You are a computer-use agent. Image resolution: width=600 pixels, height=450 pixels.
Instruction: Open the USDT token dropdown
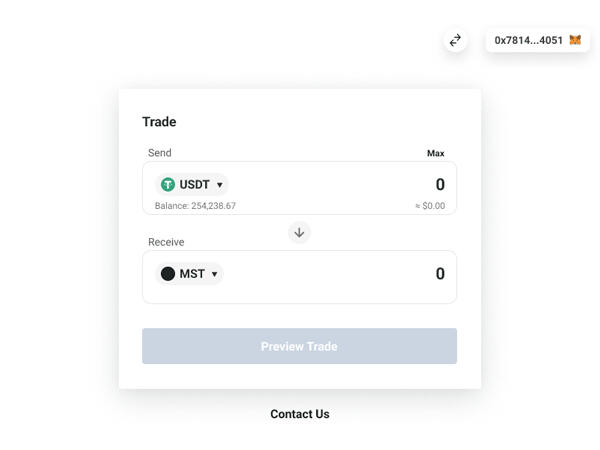coord(192,185)
